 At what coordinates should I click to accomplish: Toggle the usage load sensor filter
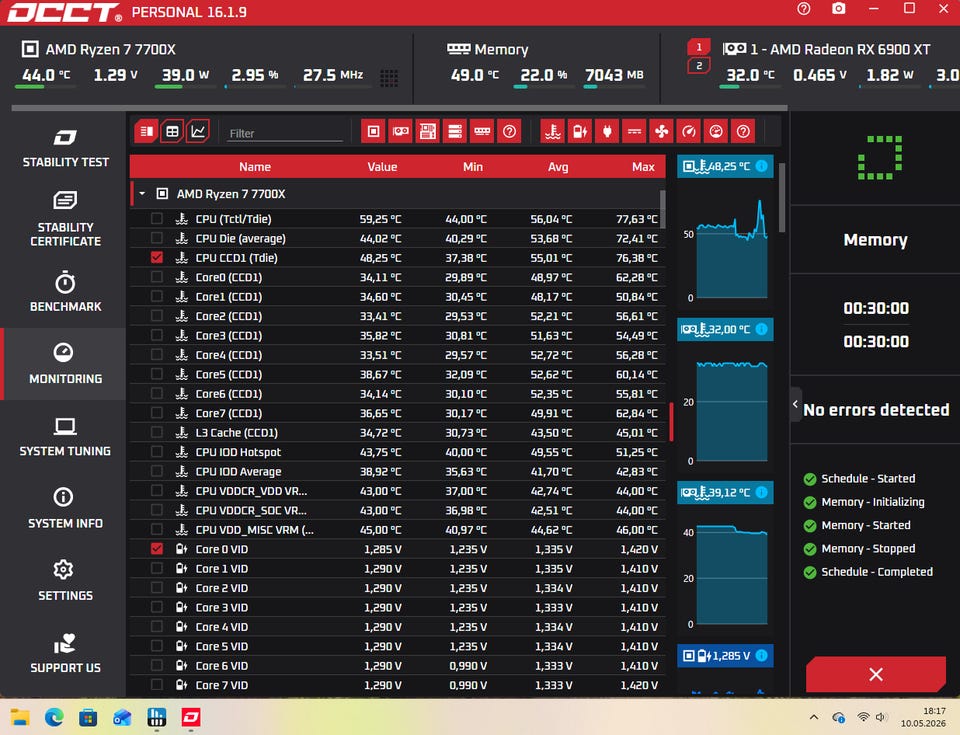[716, 131]
